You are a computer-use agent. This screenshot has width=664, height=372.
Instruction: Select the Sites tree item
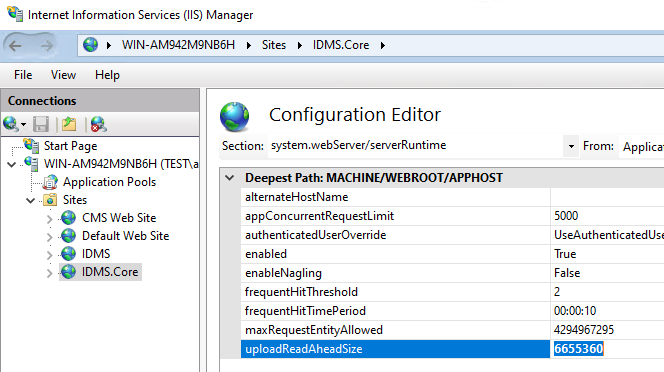pos(75,200)
